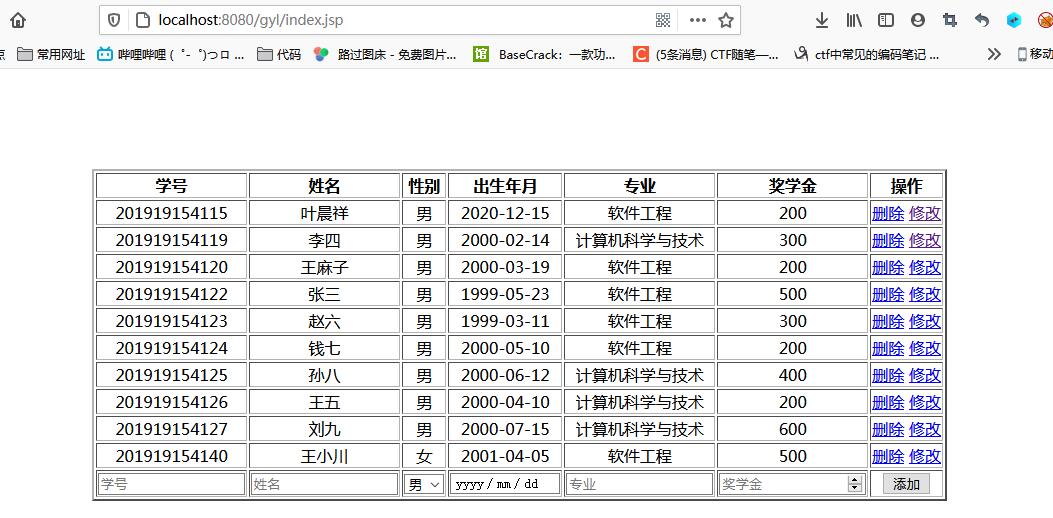Open the library bookshelf icon
The image size is (1053, 518).
[854, 20]
